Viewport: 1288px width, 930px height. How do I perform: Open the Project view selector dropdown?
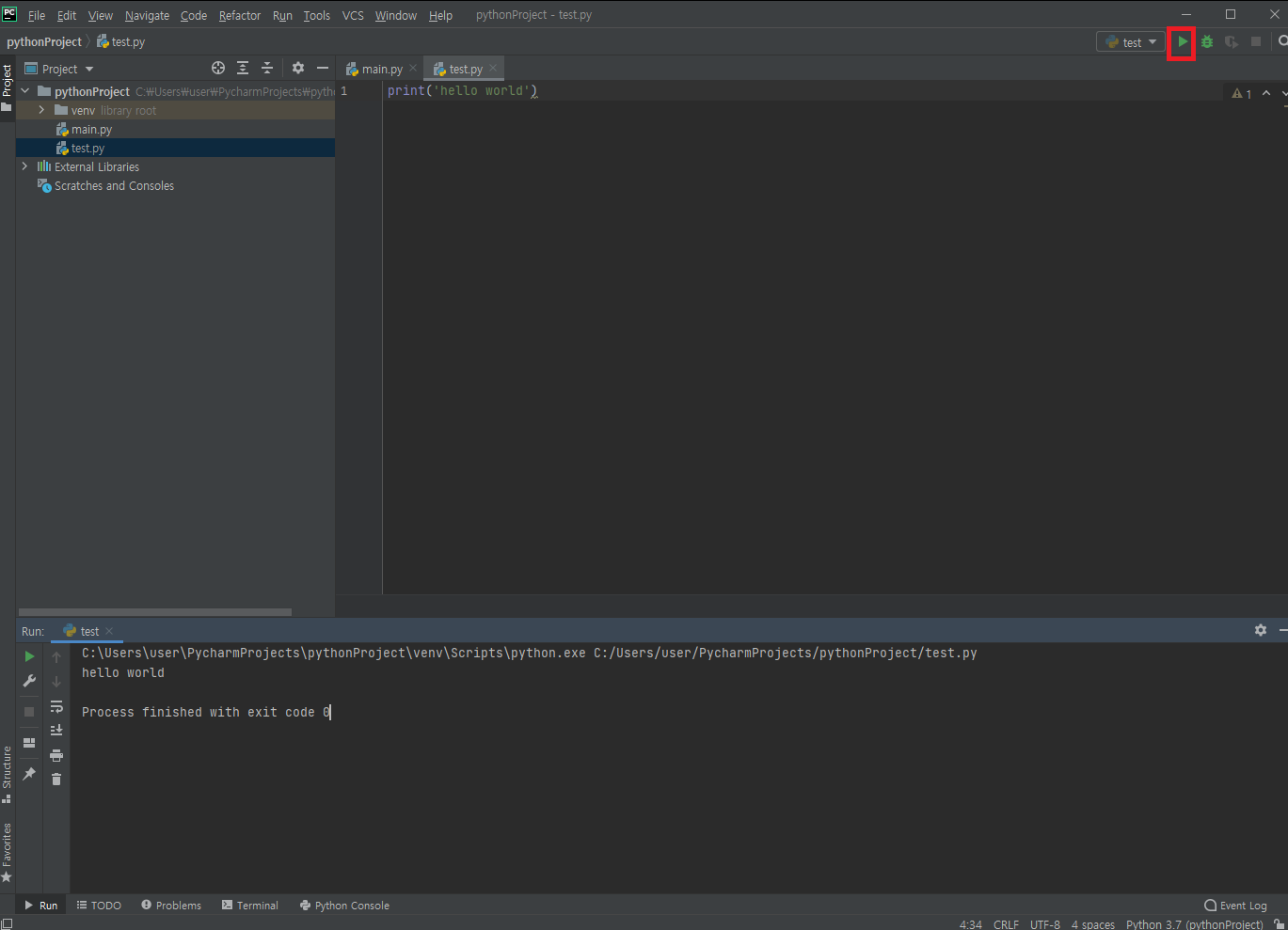click(x=59, y=69)
